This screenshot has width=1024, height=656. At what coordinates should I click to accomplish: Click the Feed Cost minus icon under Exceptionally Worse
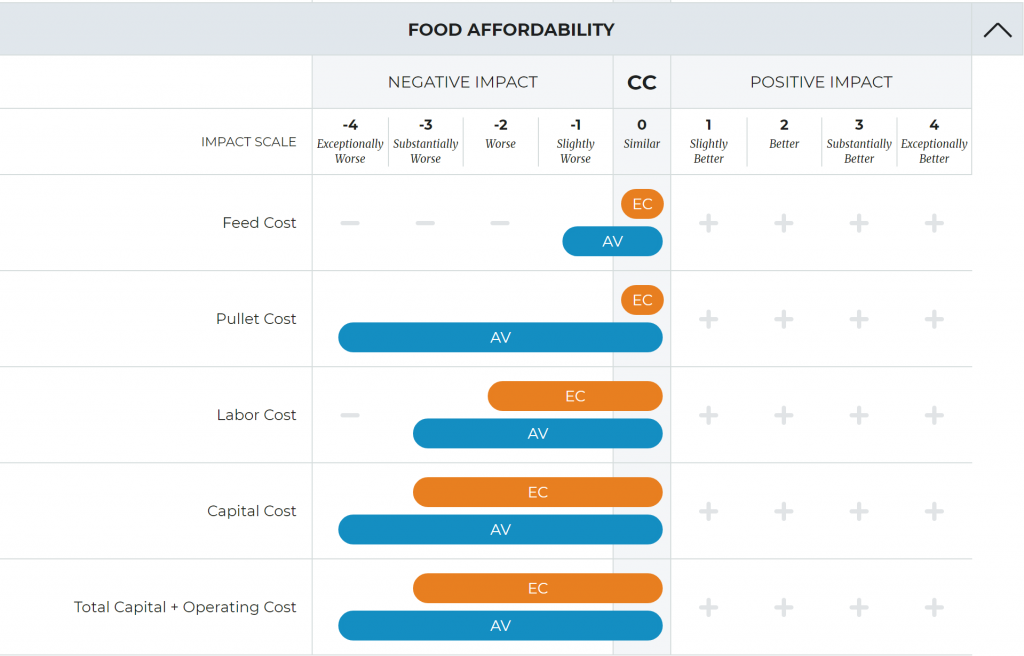350,223
